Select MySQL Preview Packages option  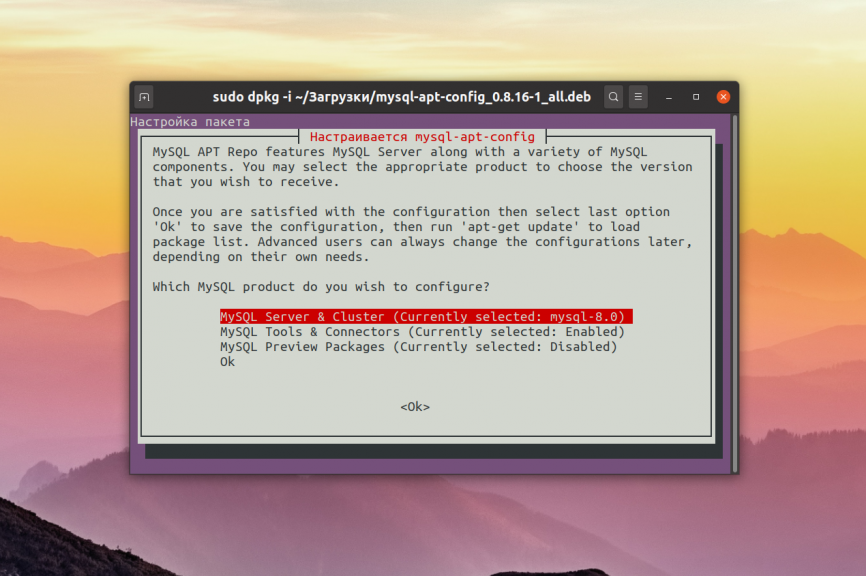tap(302, 347)
